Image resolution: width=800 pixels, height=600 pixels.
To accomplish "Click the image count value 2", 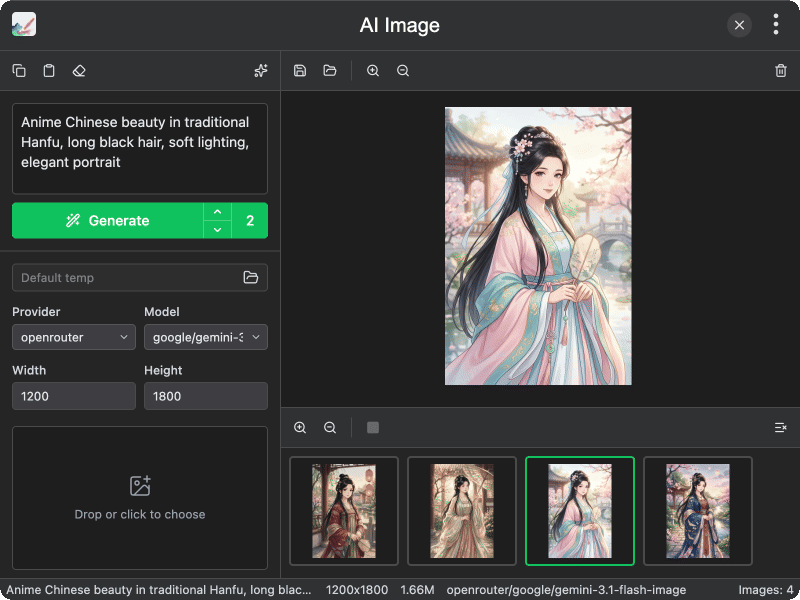I will 250,220.
